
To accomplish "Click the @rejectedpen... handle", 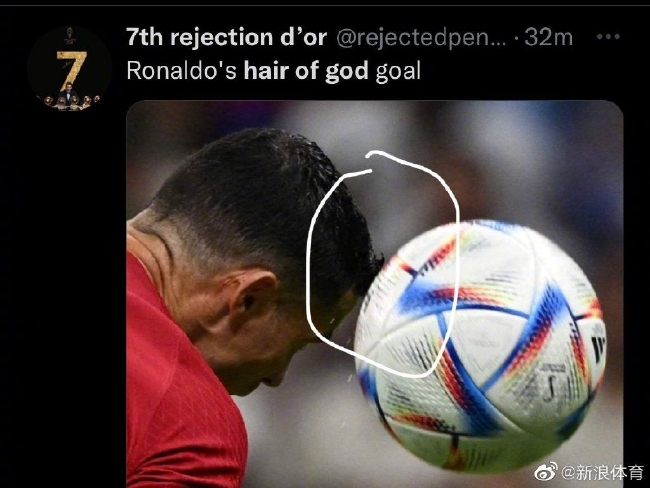I will 421,38.
